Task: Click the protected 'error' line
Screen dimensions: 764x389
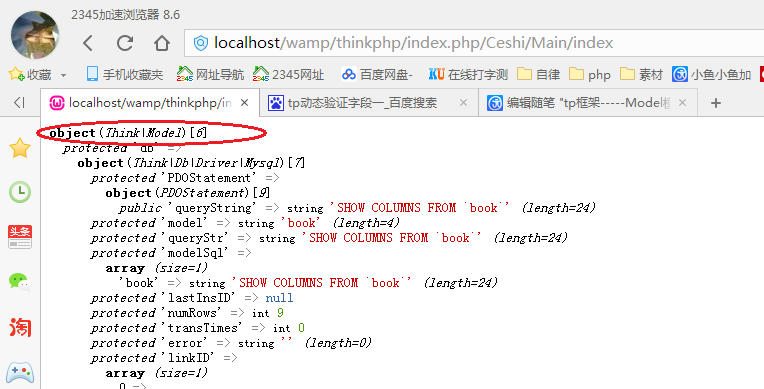Action: pos(231,343)
